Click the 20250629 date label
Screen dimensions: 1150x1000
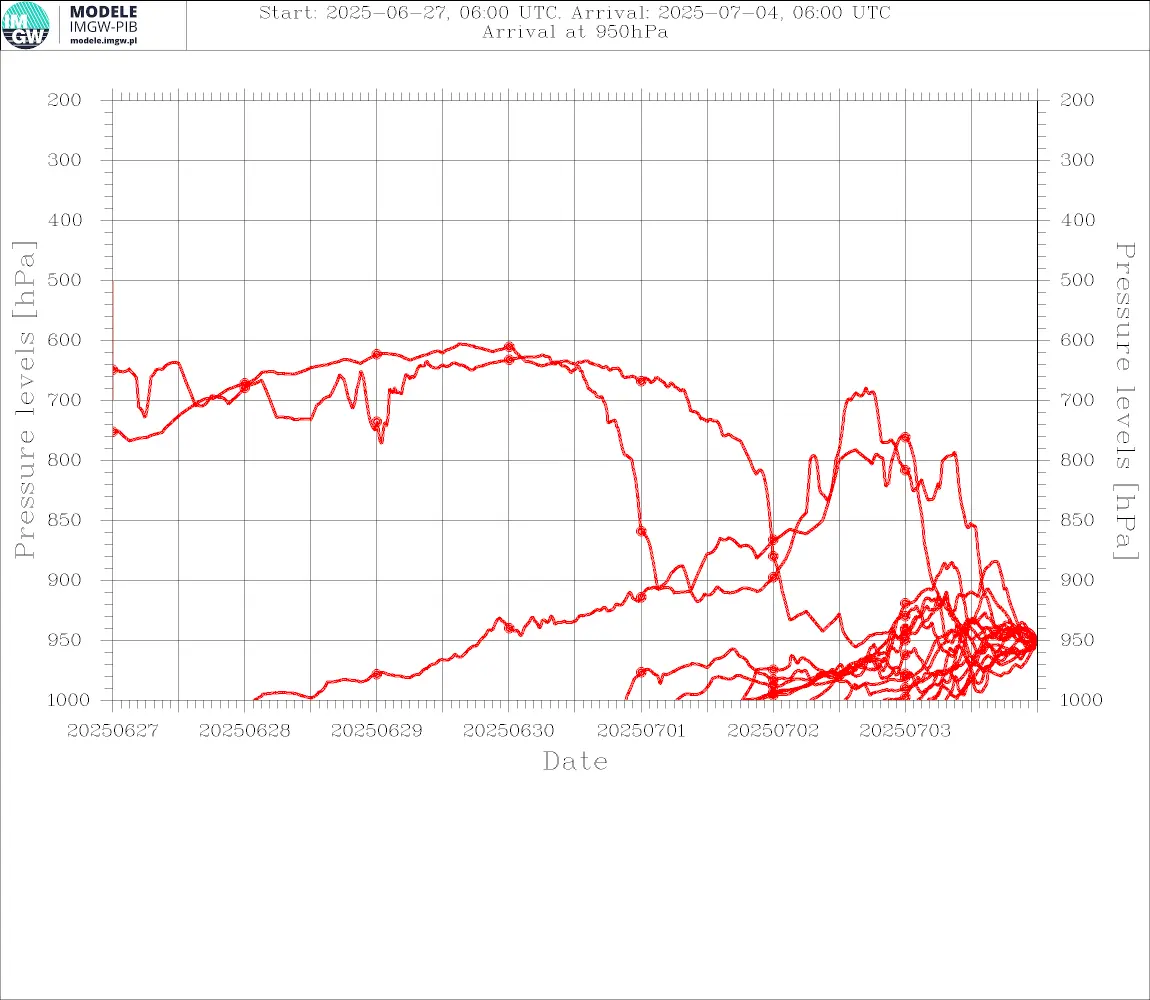(x=376, y=731)
